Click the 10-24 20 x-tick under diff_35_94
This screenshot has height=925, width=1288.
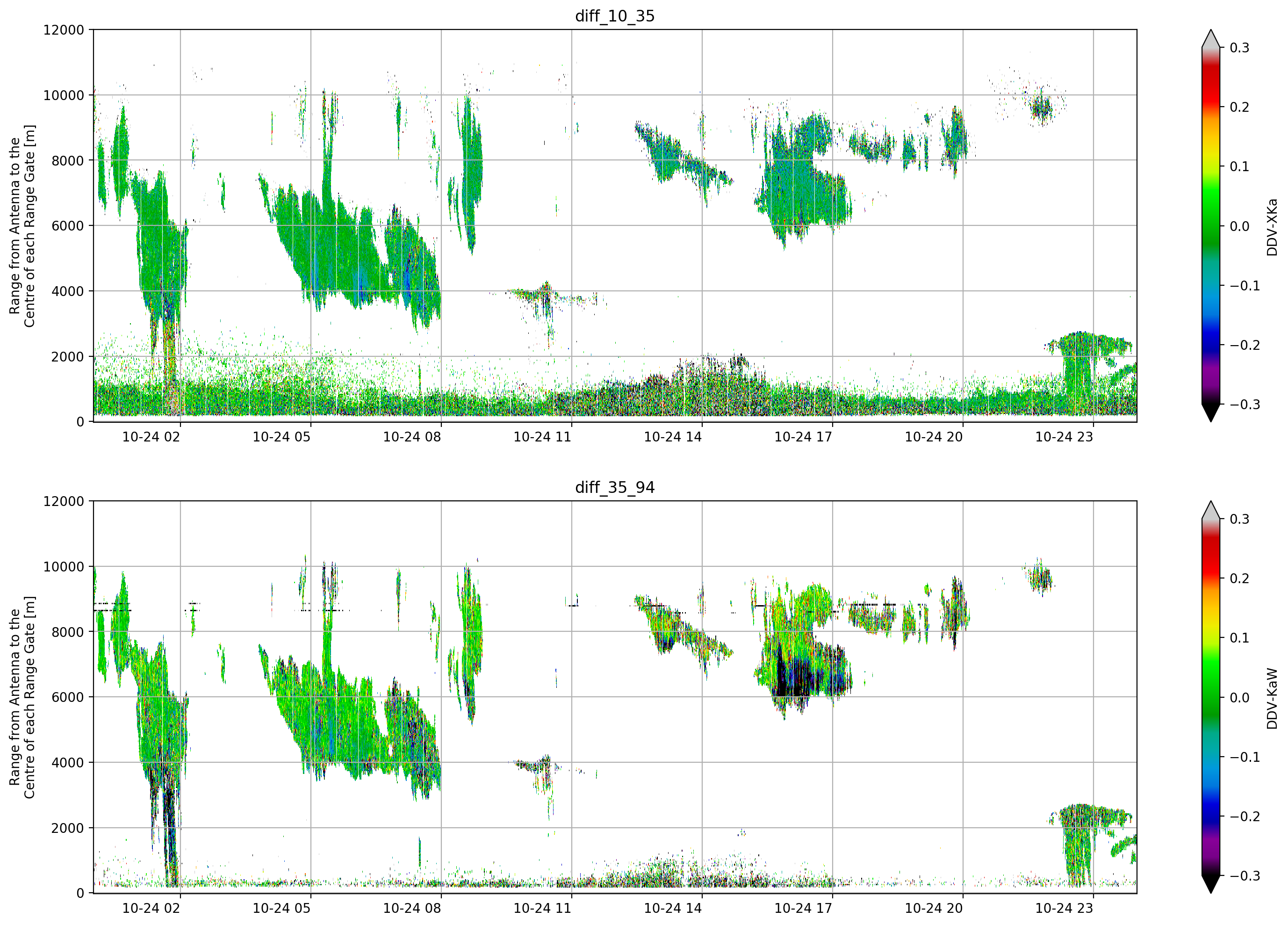pyautogui.click(x=934, y=909)
